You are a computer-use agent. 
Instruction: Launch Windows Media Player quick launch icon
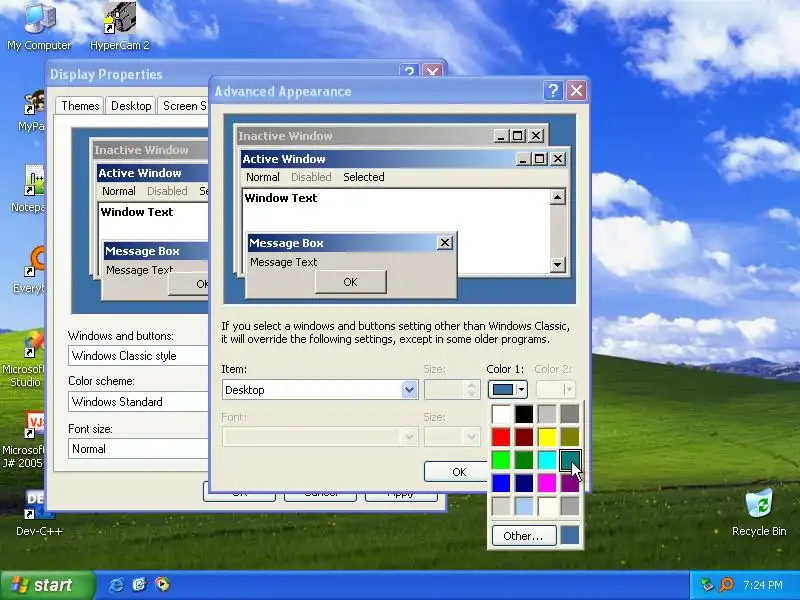162,584
